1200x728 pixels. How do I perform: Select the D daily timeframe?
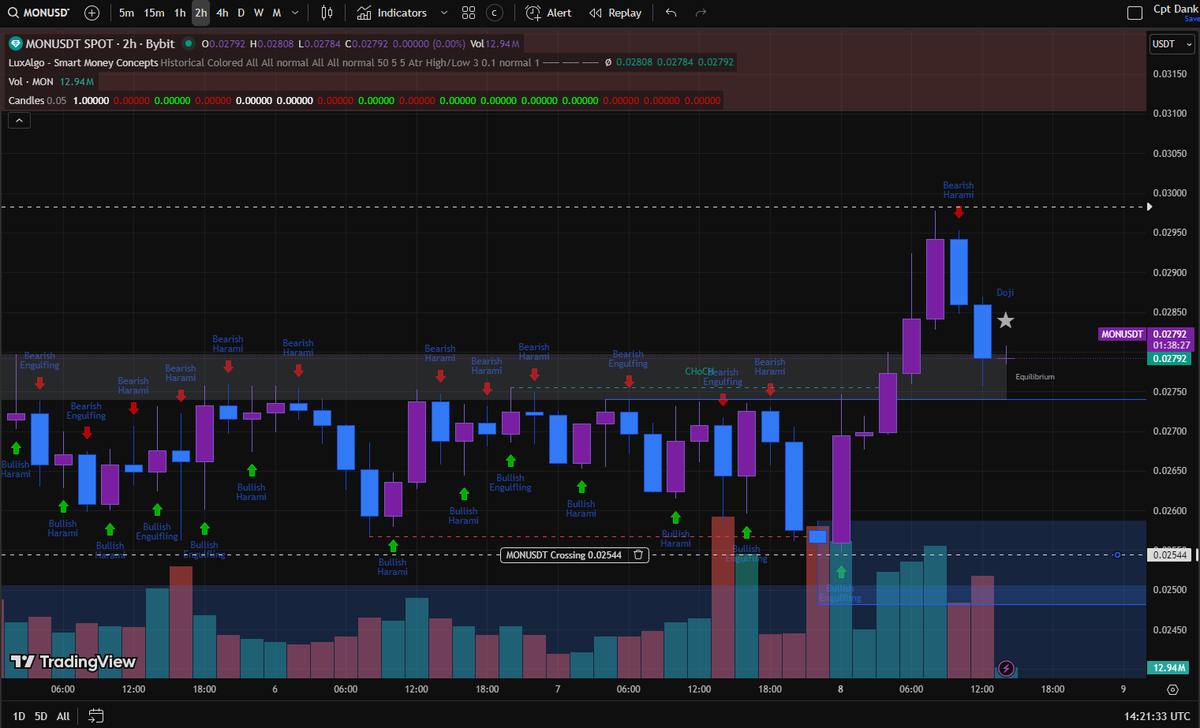240,13
